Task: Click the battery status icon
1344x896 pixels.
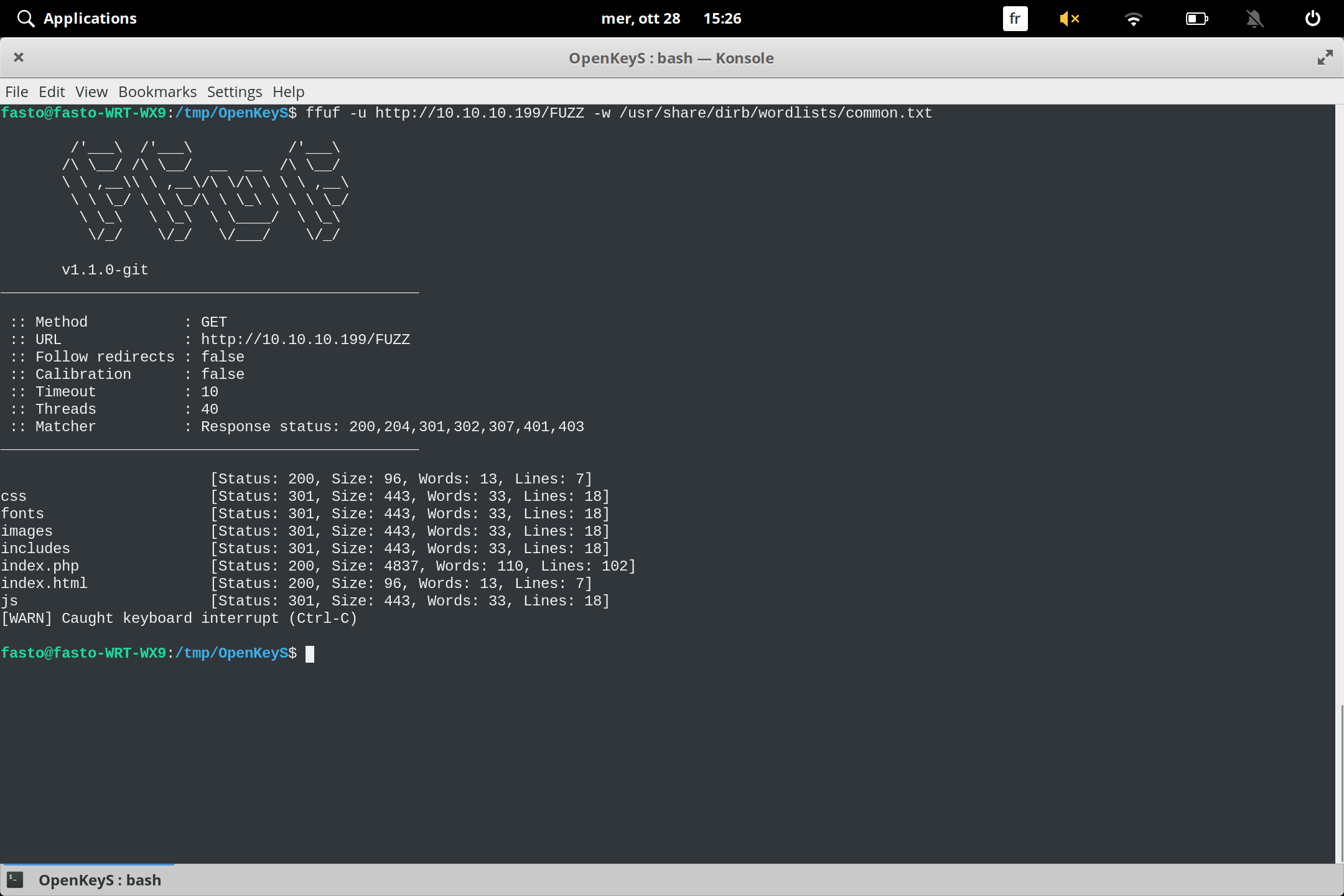Action: click(x=1196, y=19)
